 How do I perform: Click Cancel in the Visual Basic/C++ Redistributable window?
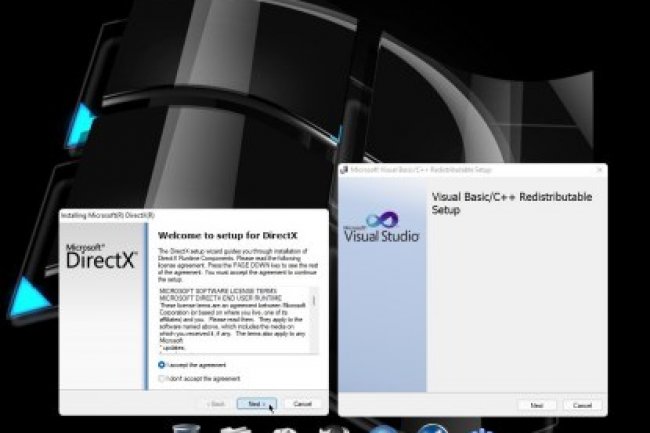(582, 405)
